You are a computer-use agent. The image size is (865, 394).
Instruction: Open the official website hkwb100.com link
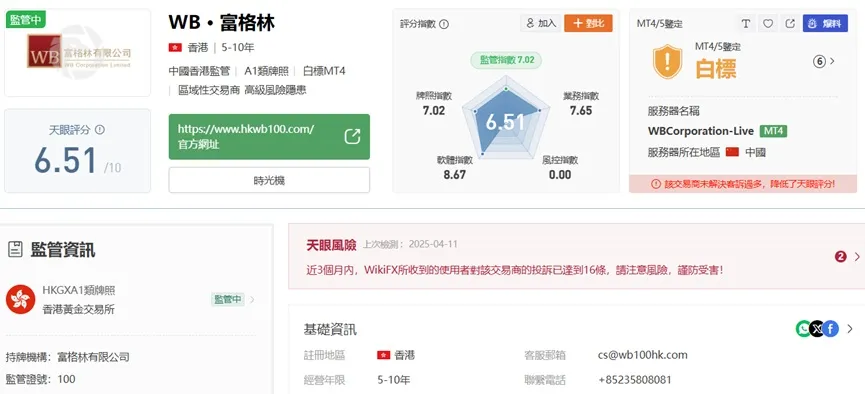[269, 137]
